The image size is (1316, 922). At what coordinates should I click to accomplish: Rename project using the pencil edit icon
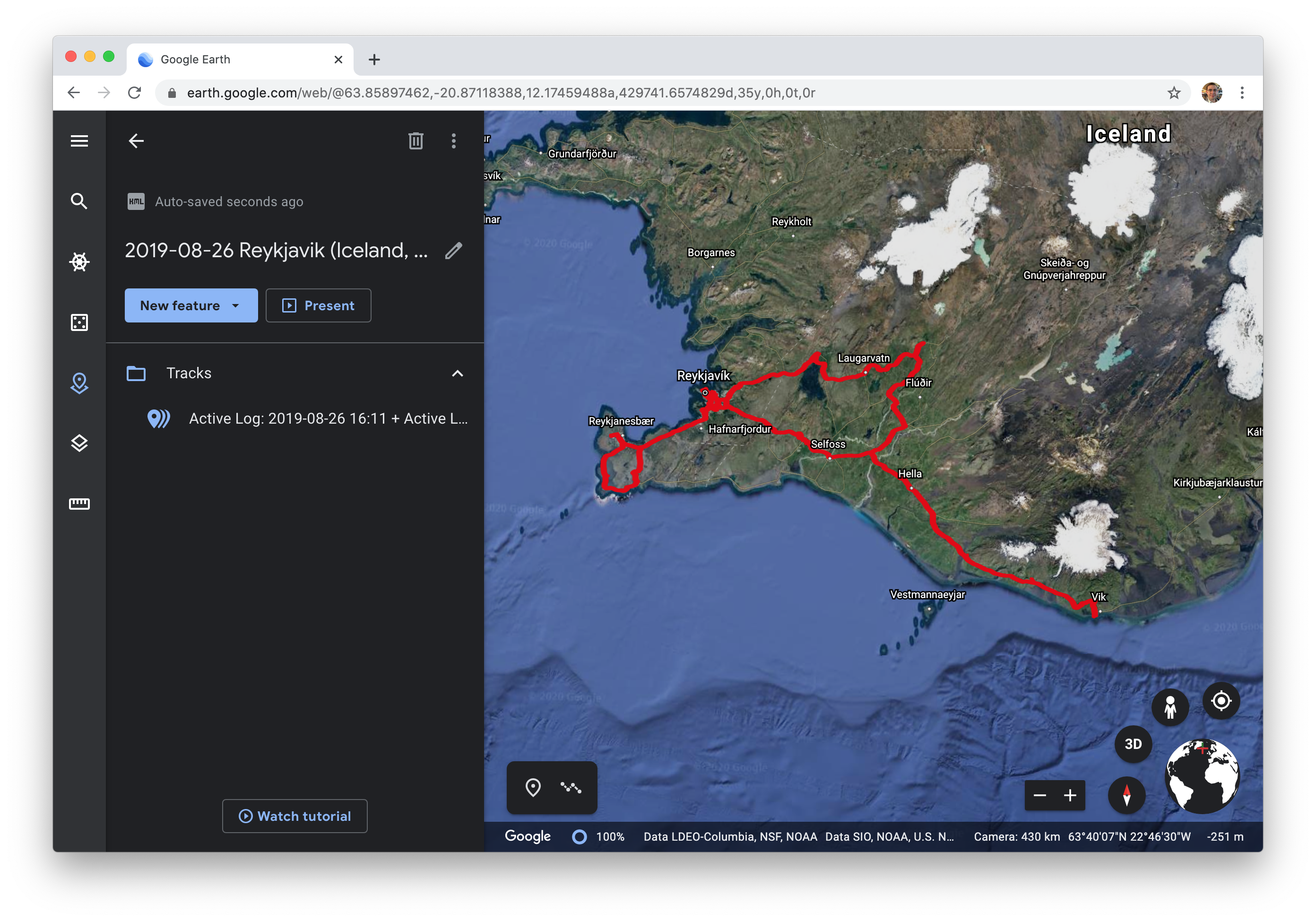[454, 251]
